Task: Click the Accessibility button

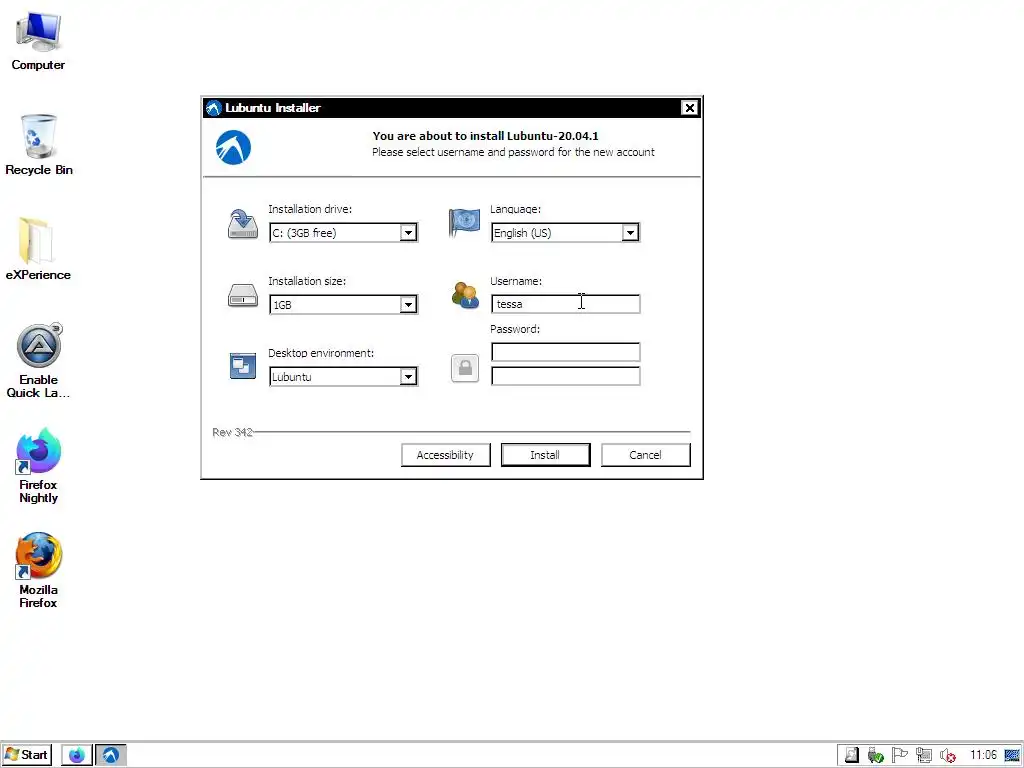Action: [445, 455]
